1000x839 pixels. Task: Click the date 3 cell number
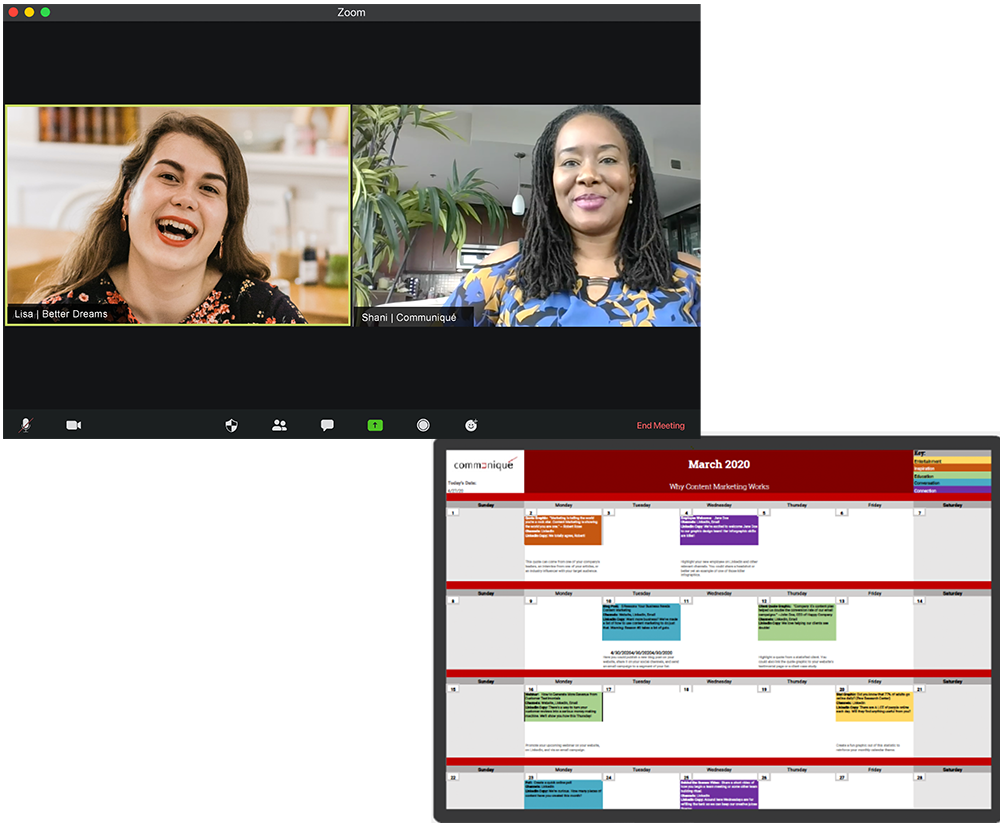click(608, 513)
